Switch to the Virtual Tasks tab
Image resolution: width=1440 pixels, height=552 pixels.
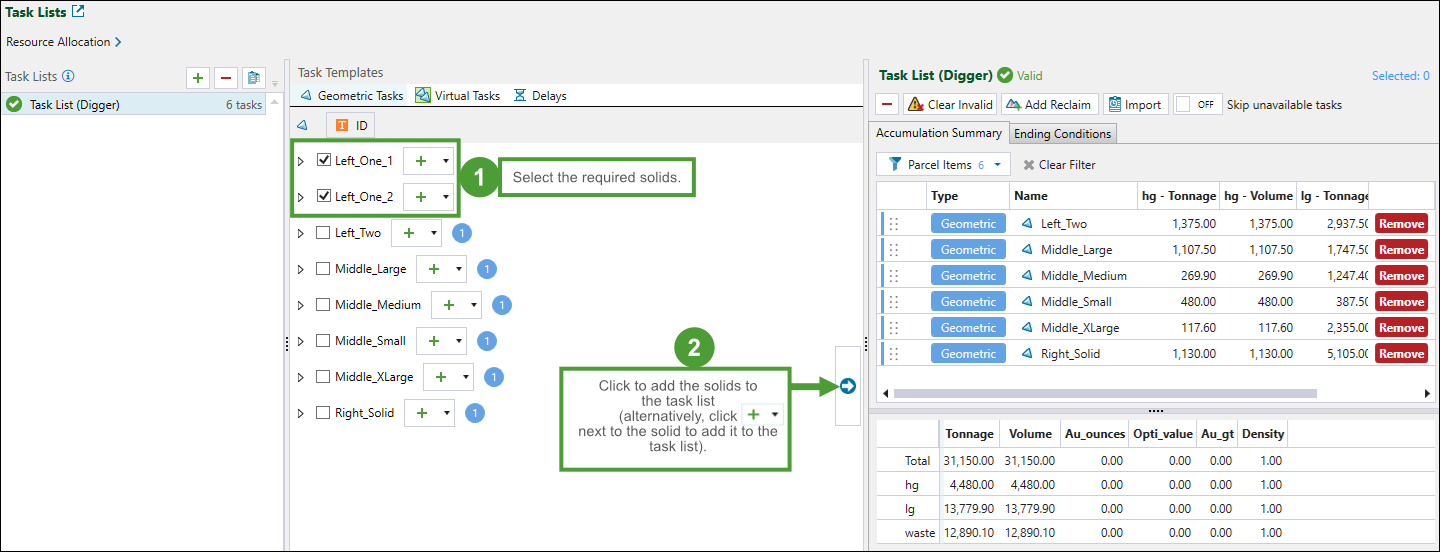[457, 96]
